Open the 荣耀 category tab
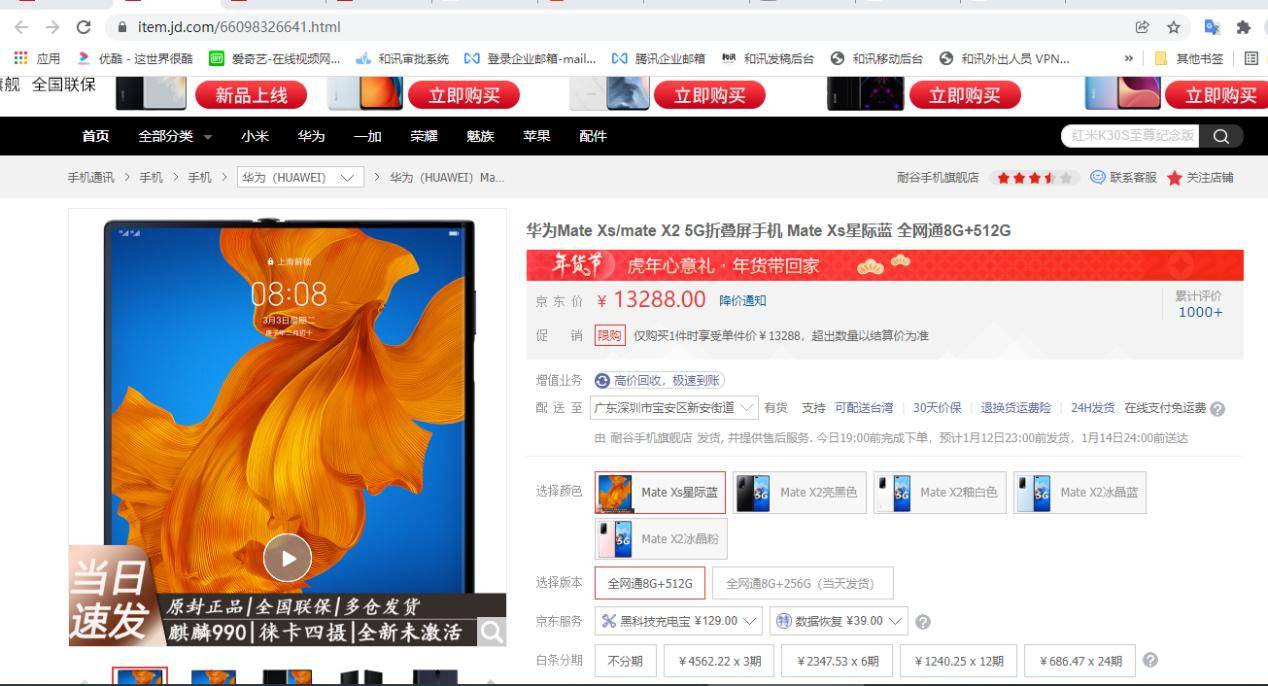 [x=424, y=136]
